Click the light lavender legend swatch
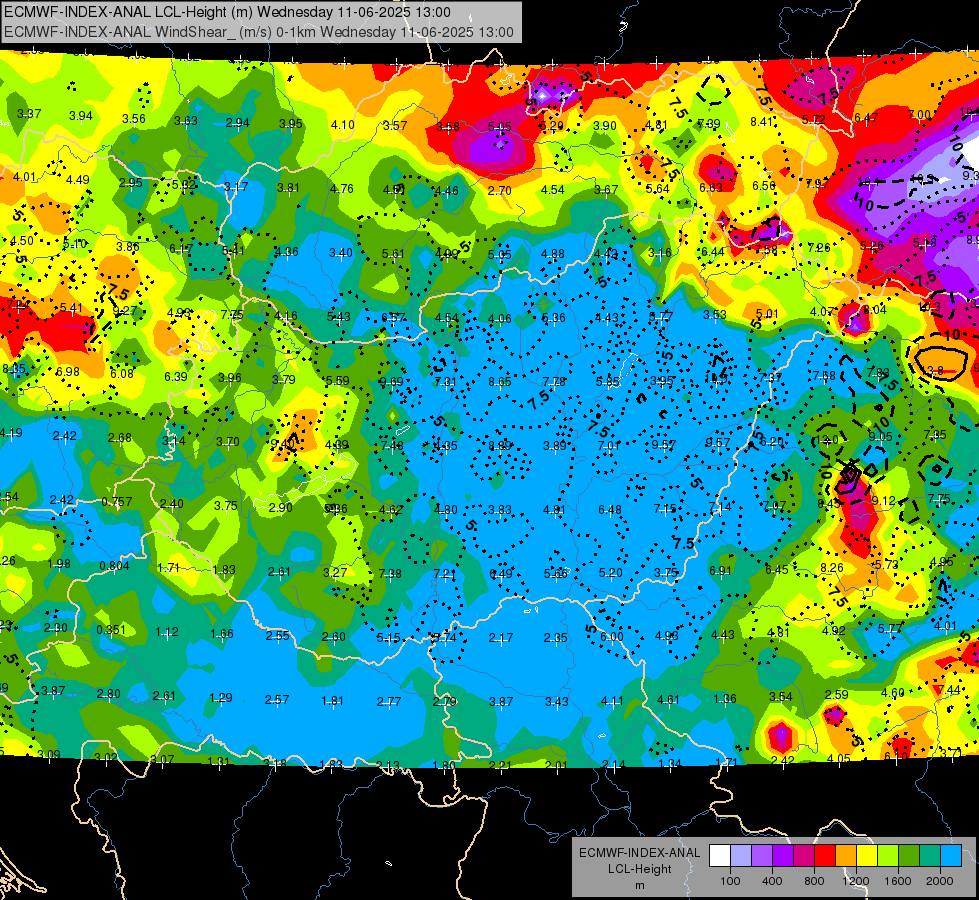 741,855
